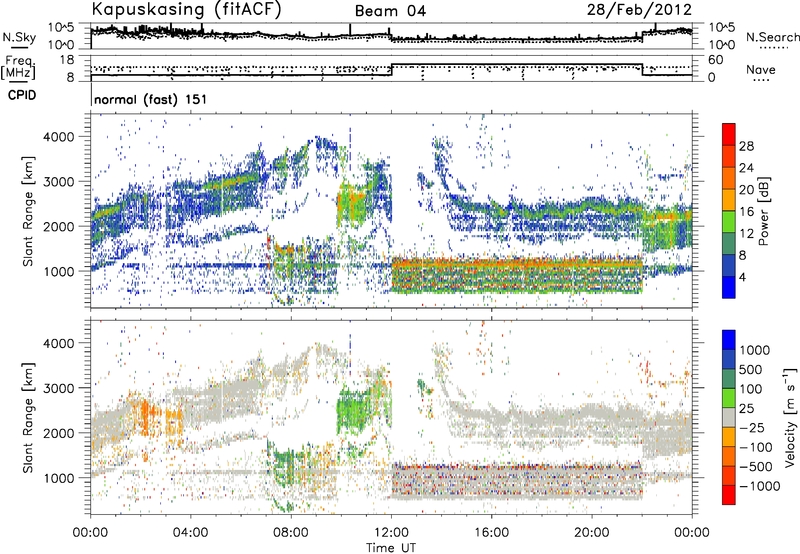Screen dimensions: 800x554
Task: Click the "3000" range tick of the power panel
Action: (x=60, y=182)
